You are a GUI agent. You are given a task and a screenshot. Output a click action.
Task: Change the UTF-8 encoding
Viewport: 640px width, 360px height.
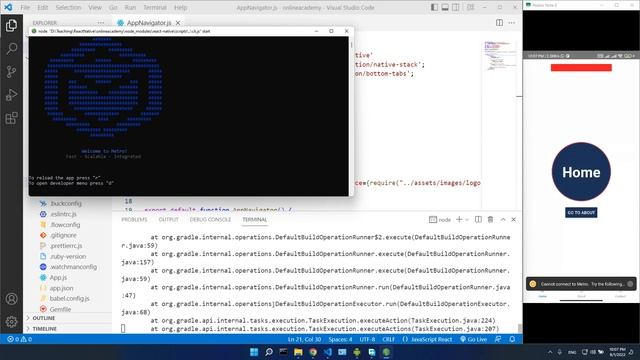[367, 339]
